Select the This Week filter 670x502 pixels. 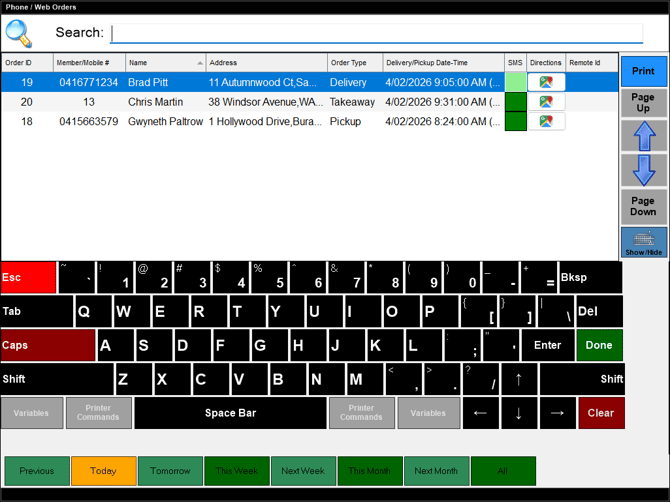click(x=237, y=471)
